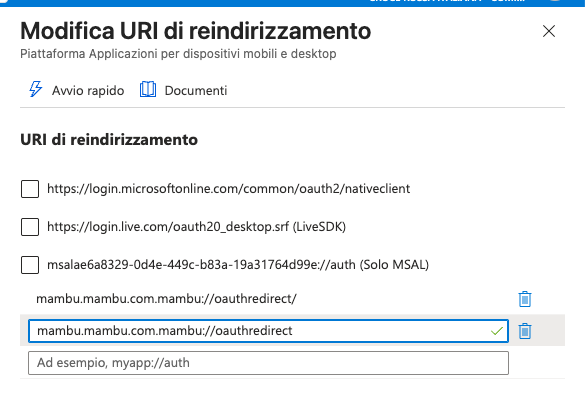Click the 'Modifica URI di reindirizzamento' title

coord(195,31)
